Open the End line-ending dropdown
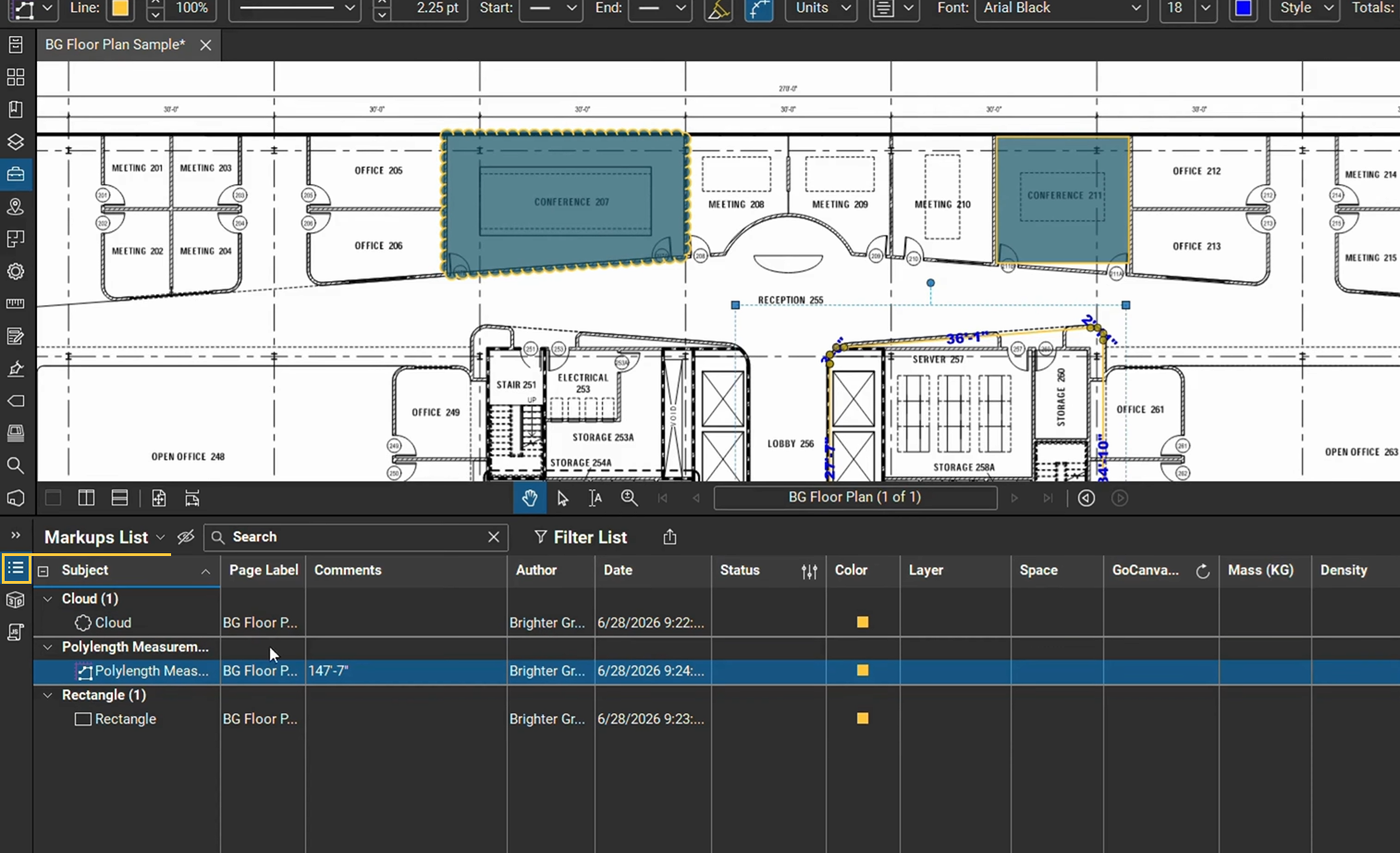 (x=661, y=8)
